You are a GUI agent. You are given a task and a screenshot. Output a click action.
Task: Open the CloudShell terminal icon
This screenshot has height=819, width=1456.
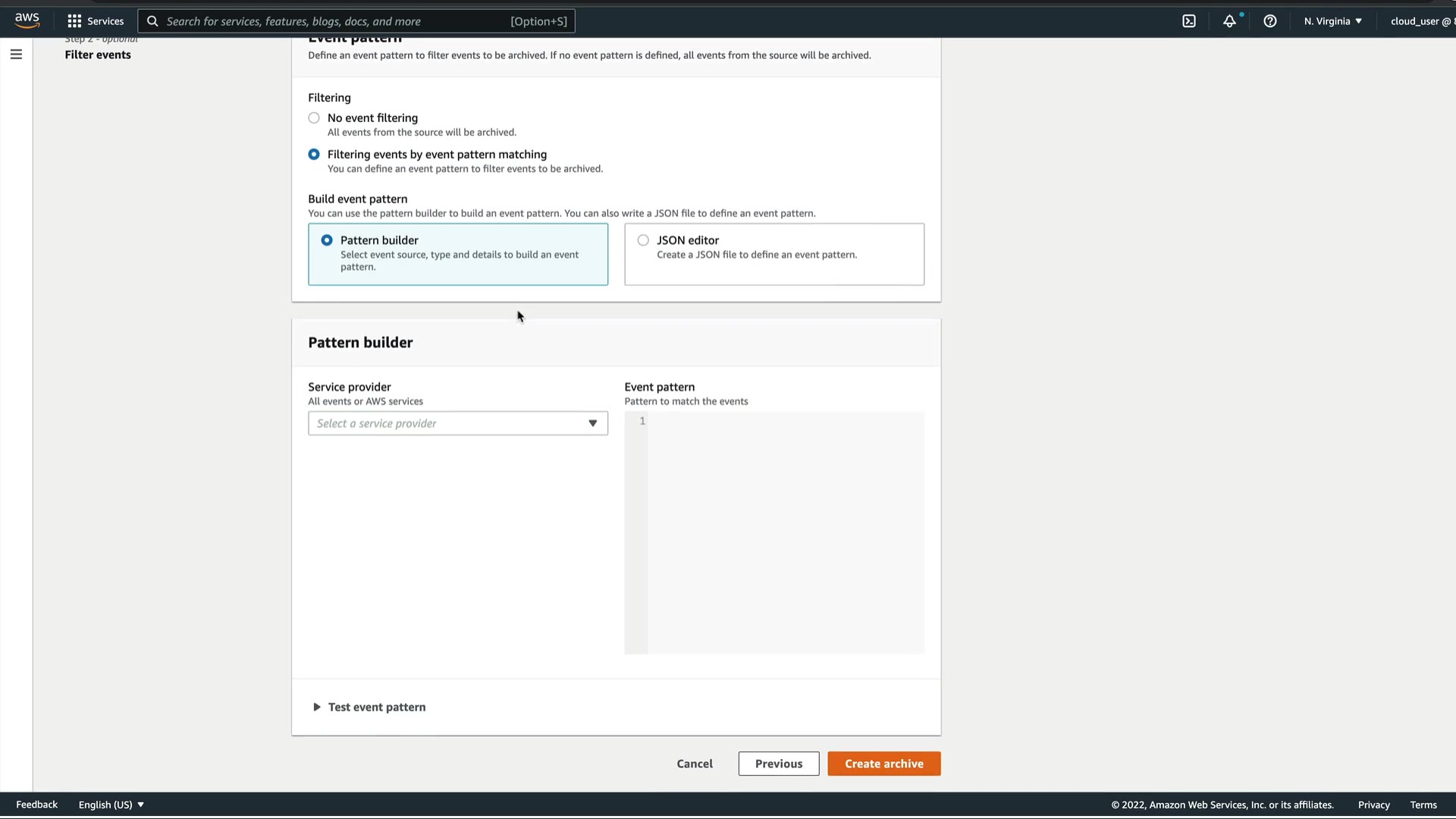pyautogui.click(x=1189, y=21)
